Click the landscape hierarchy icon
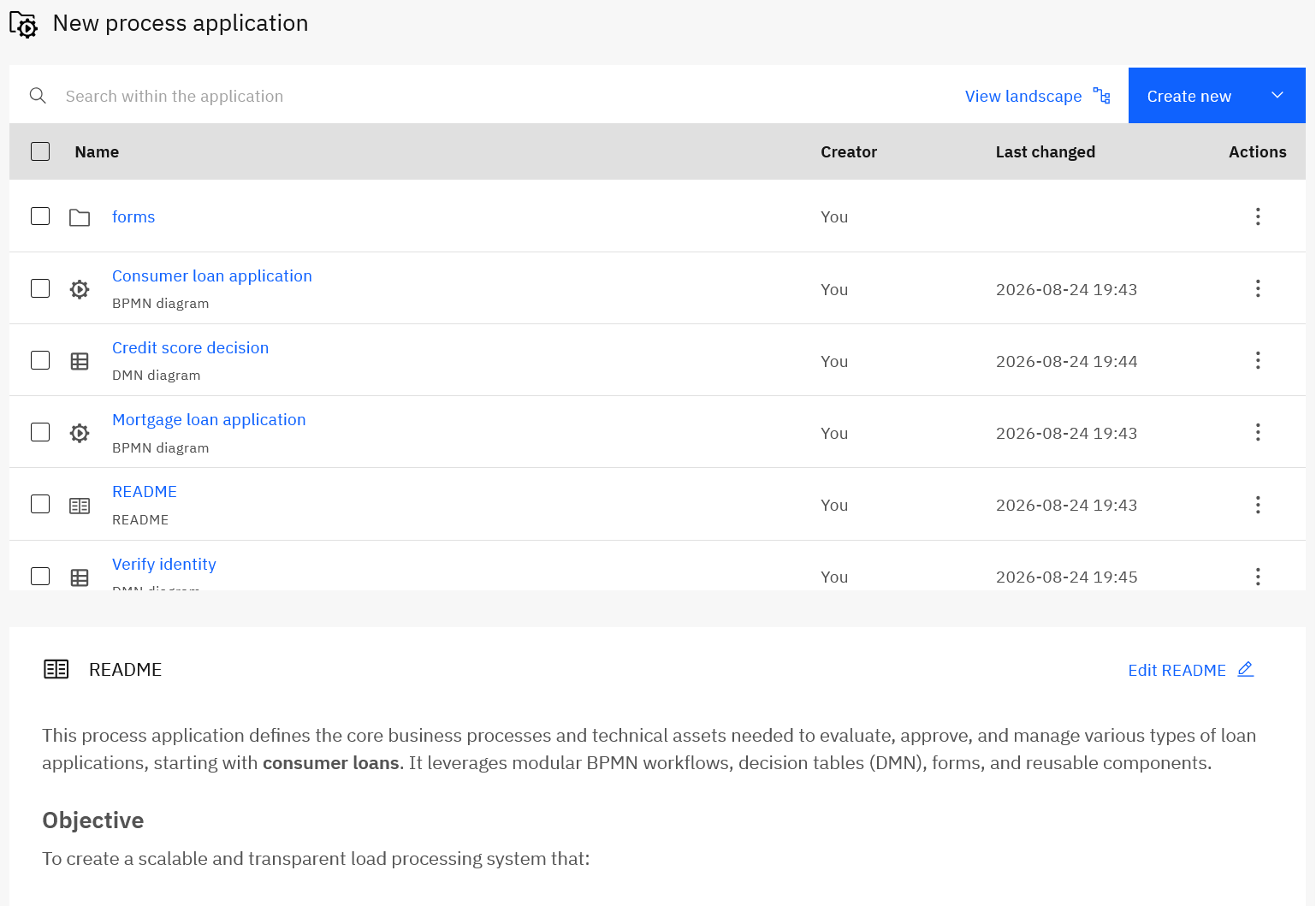The image size is (1316, 906). click(x=1101, y=96)
